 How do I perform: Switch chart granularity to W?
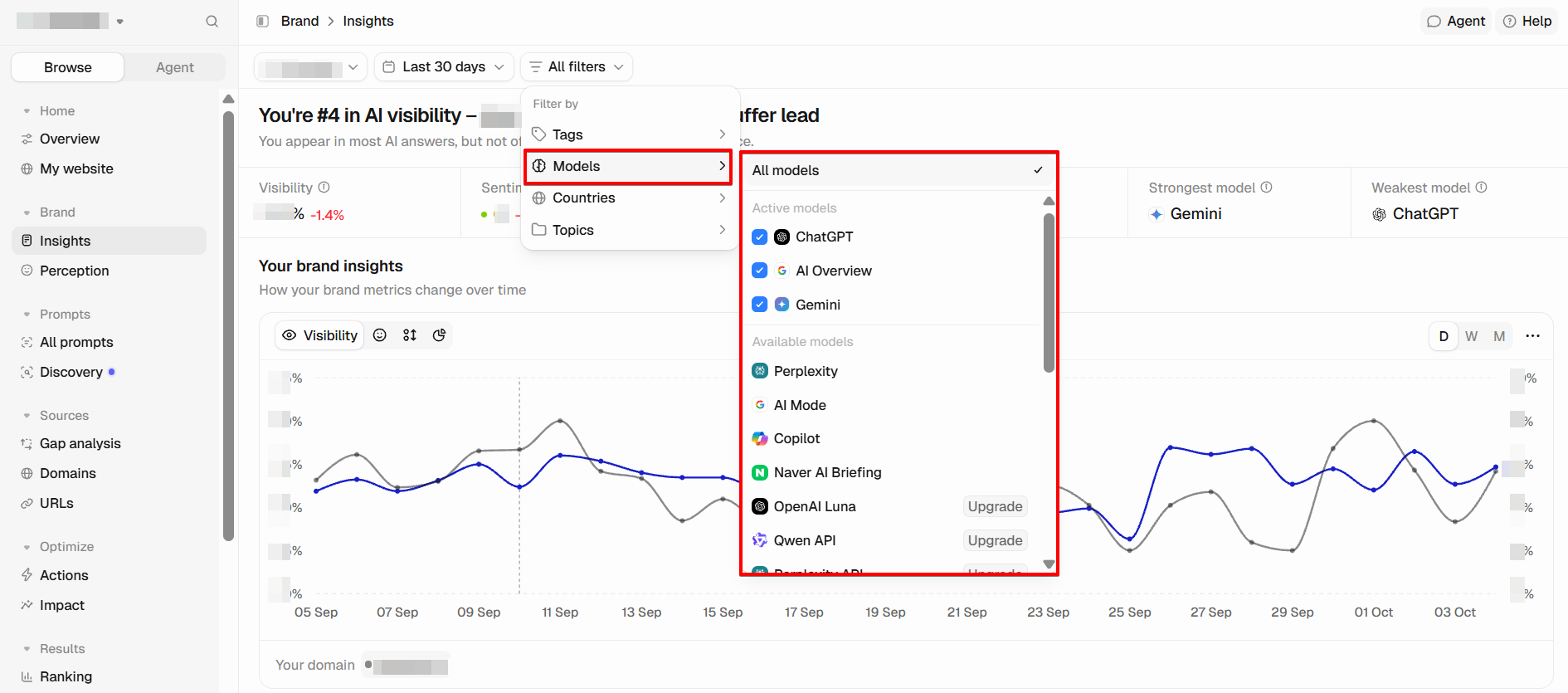(x=1472, y=336)
